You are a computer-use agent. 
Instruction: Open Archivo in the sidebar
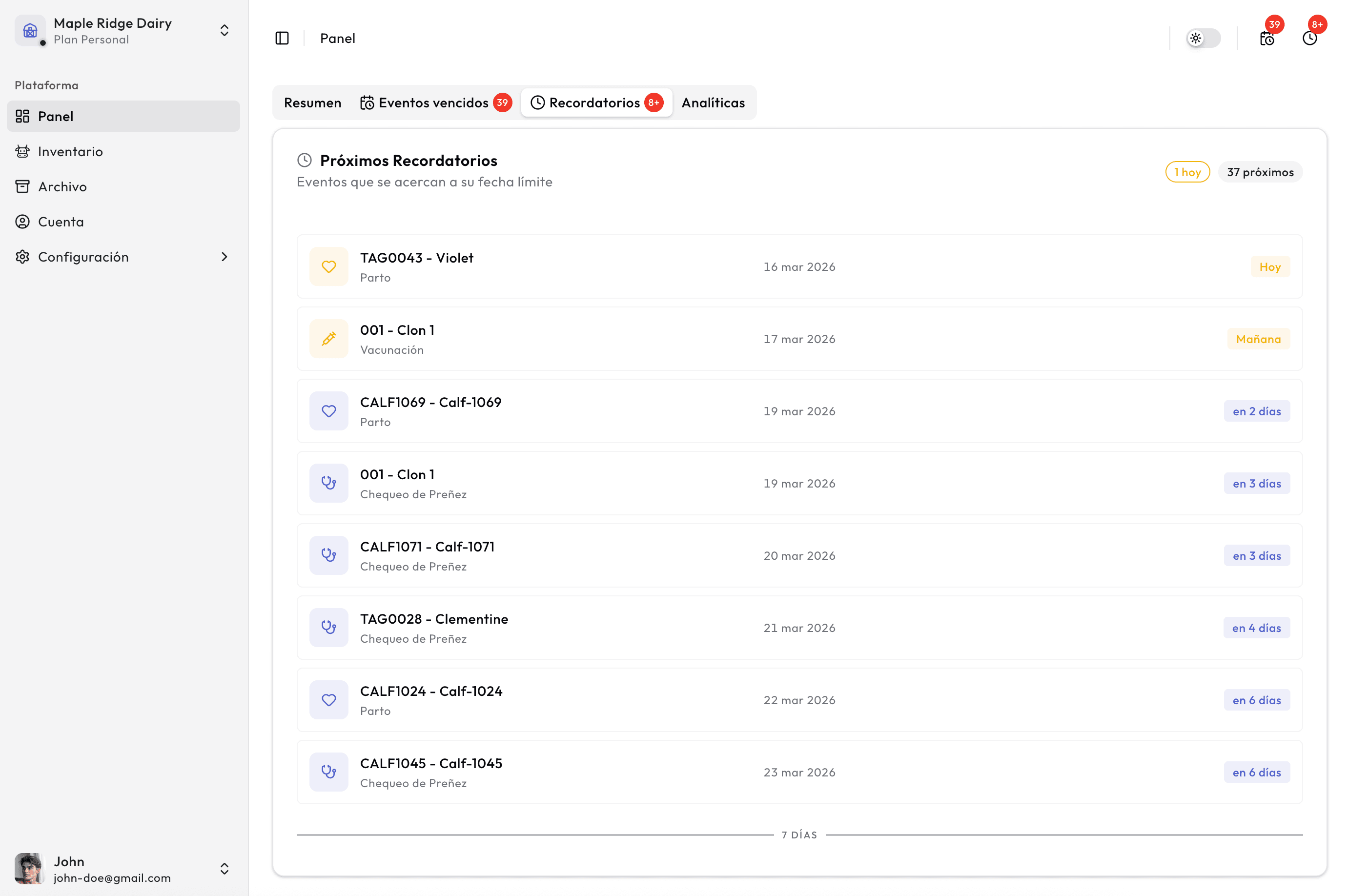point(62,187)
